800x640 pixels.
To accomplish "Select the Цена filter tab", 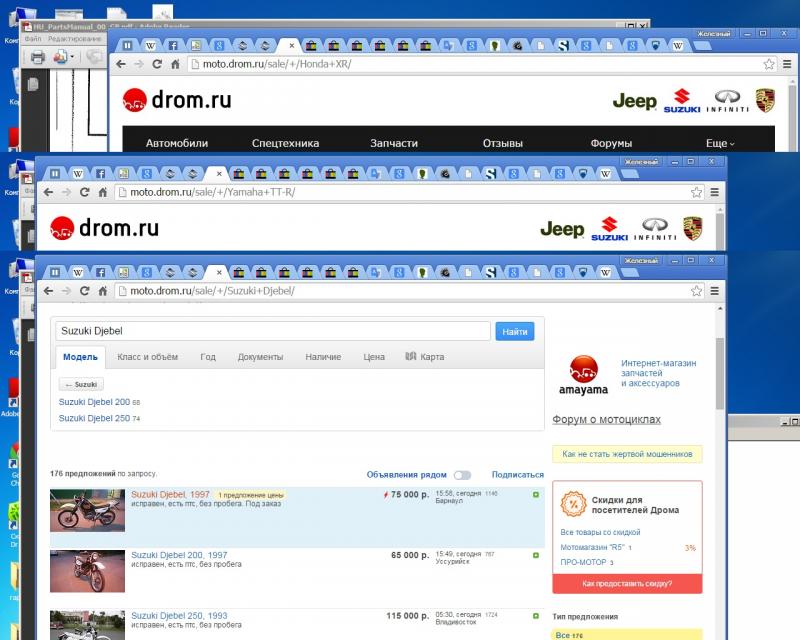I will coord(374,357).
